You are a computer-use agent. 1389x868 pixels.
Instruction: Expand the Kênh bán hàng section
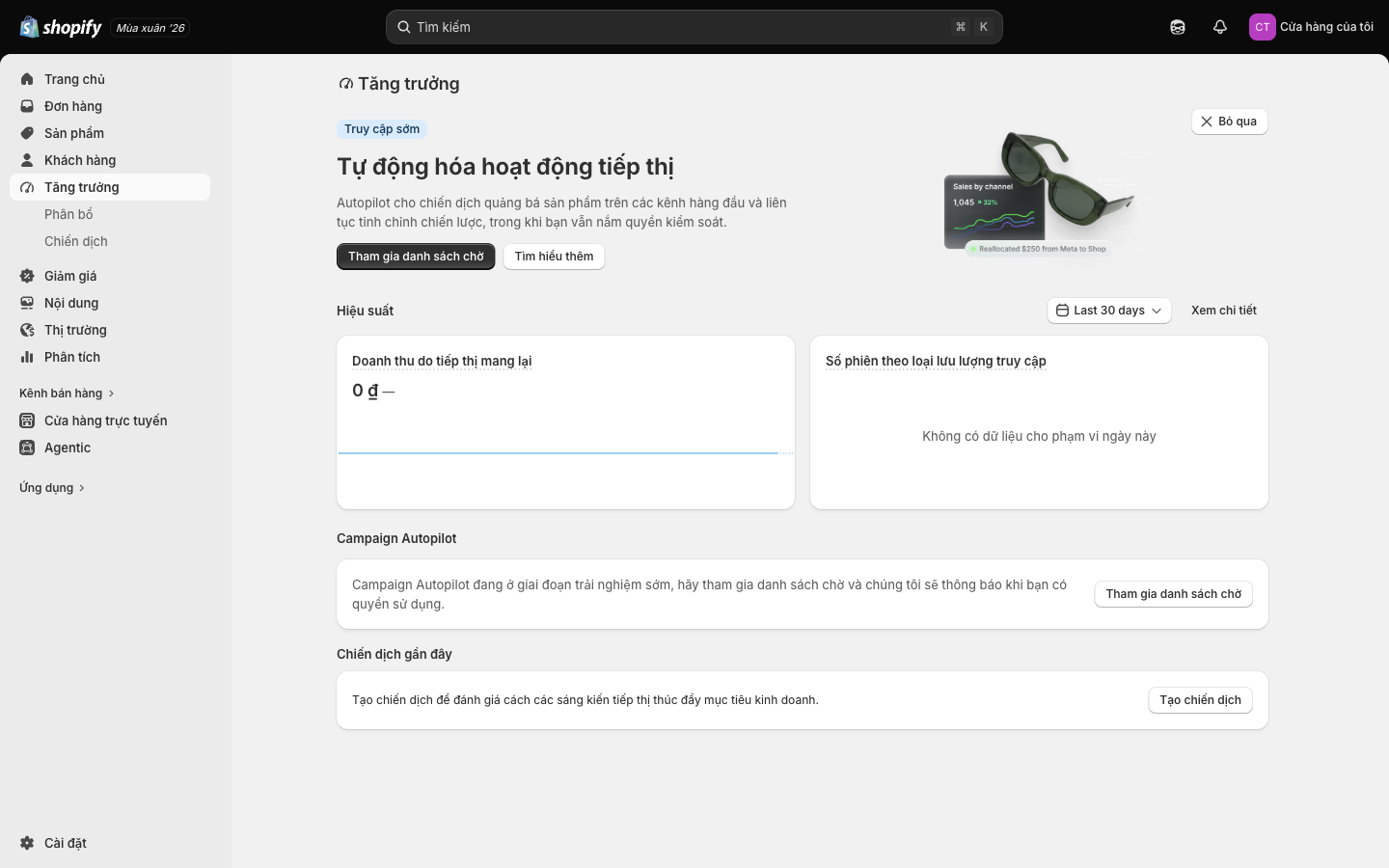(67, 393)
